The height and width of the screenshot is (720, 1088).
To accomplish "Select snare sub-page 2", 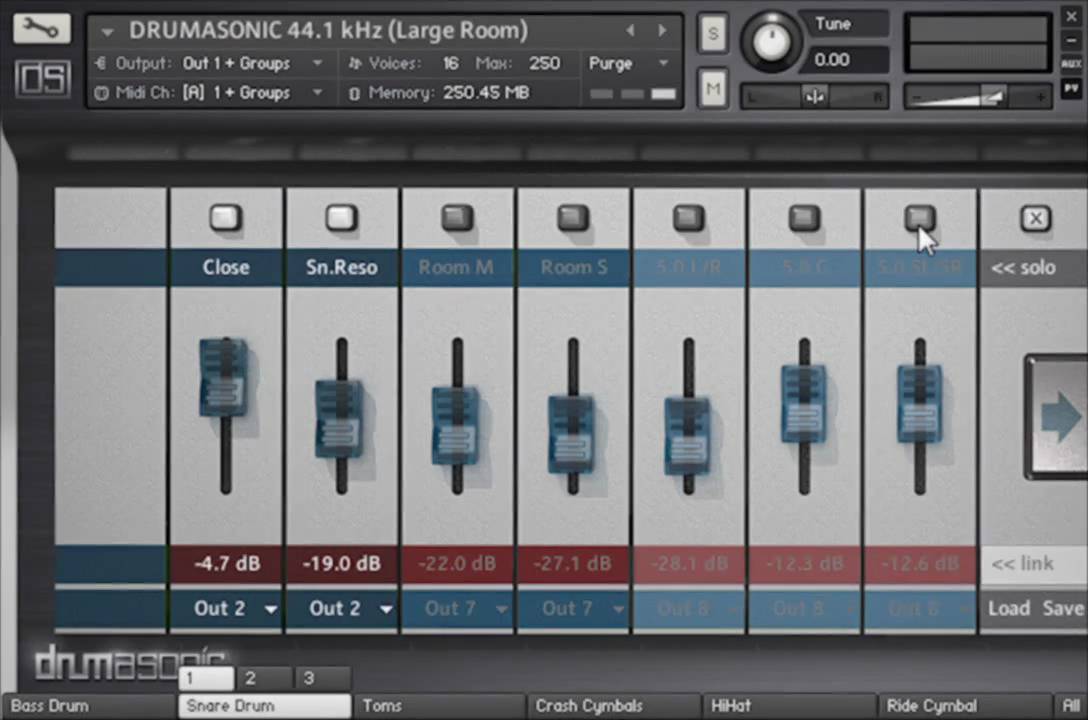I will click(264, 678).
